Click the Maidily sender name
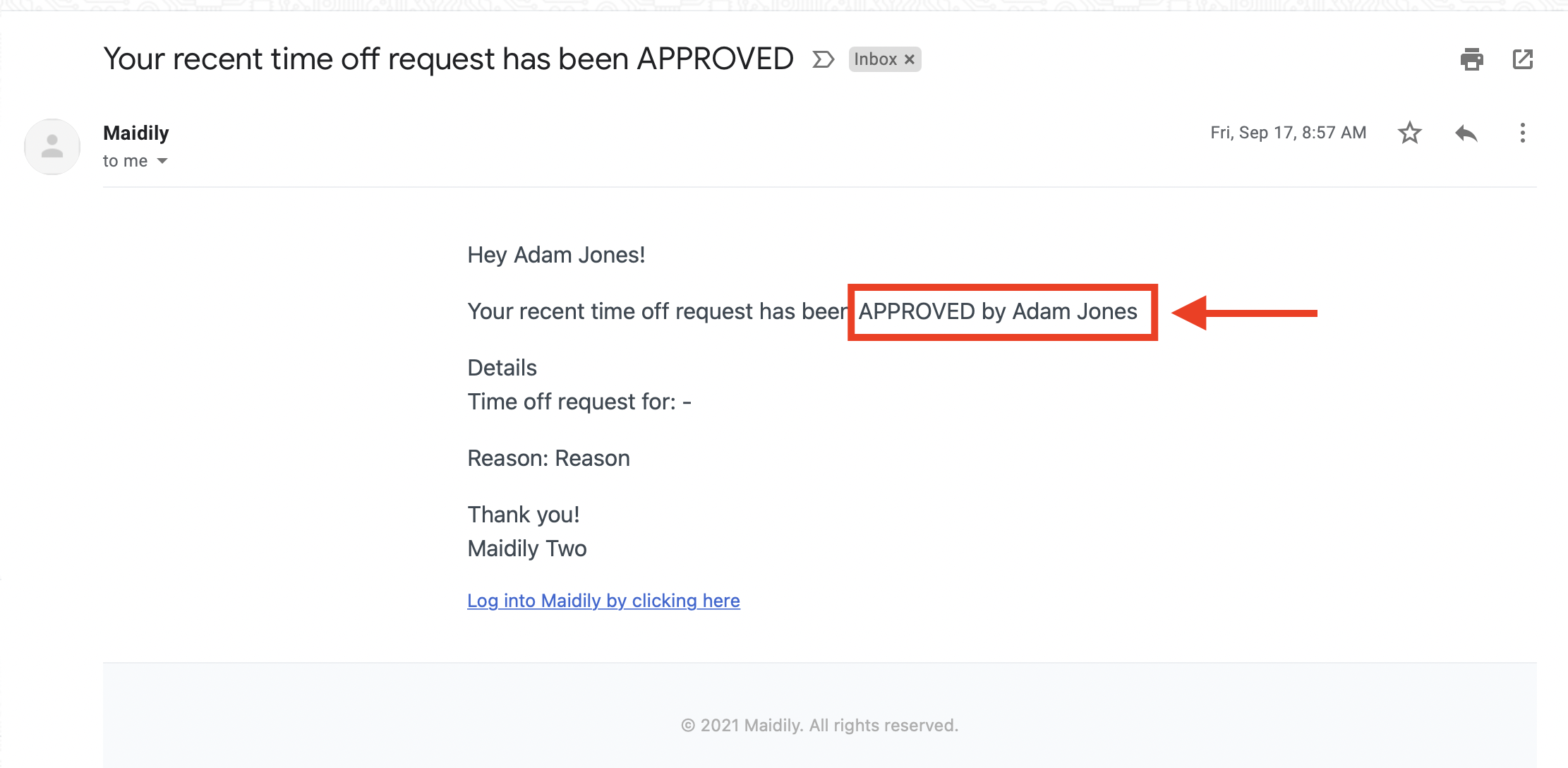 coord(136,133)
